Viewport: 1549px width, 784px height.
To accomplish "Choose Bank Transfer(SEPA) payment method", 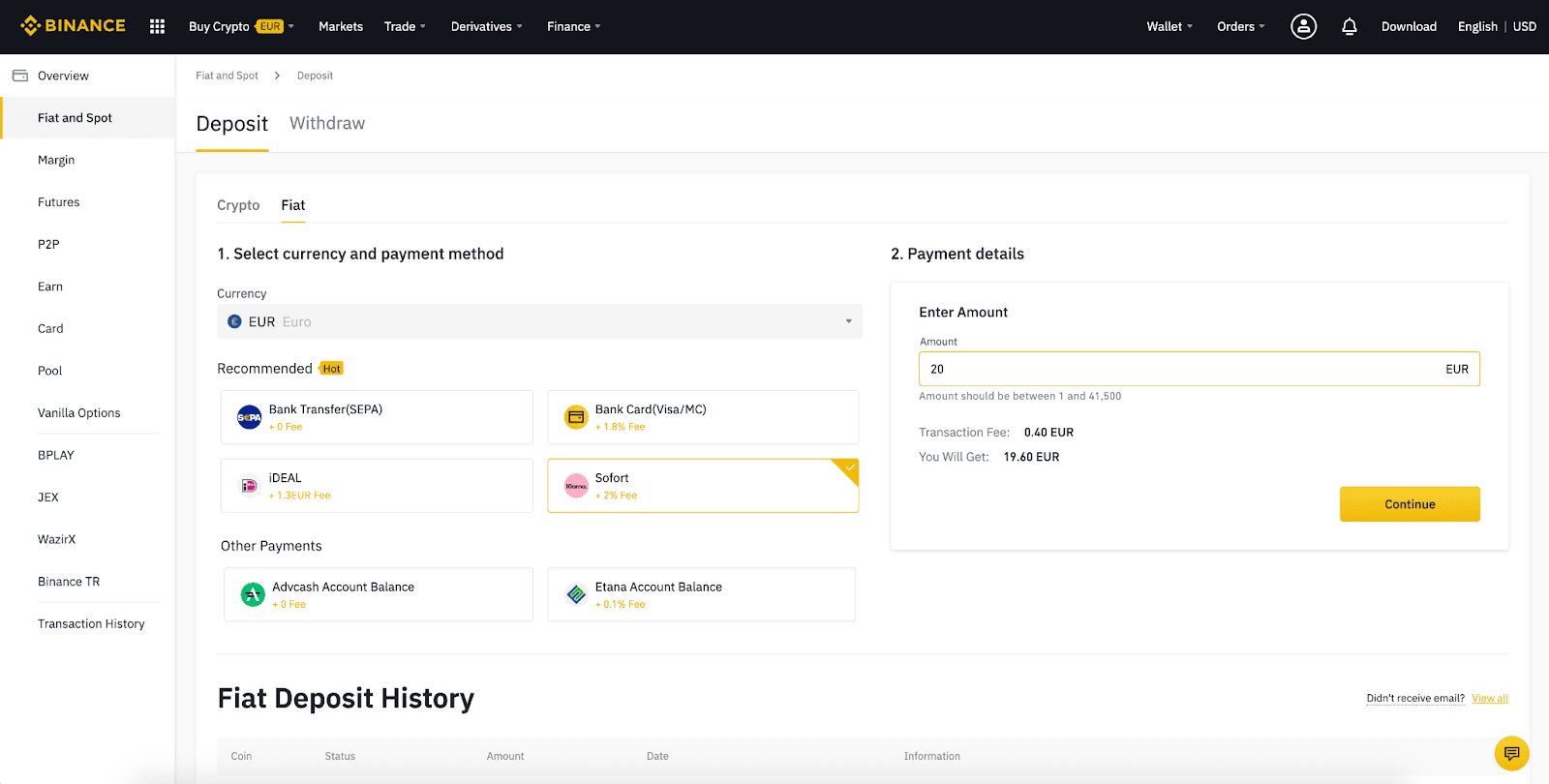I will 377,417.
